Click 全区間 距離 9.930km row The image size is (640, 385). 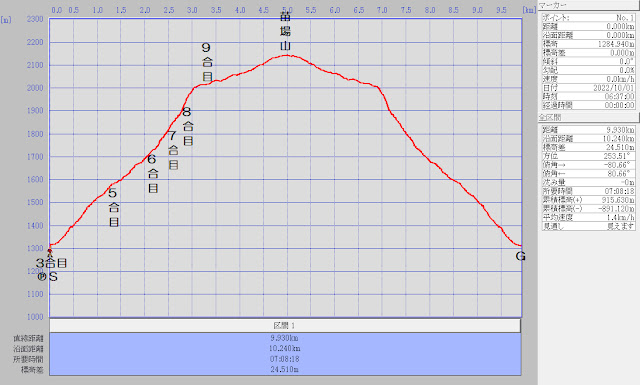coord(589,130)
